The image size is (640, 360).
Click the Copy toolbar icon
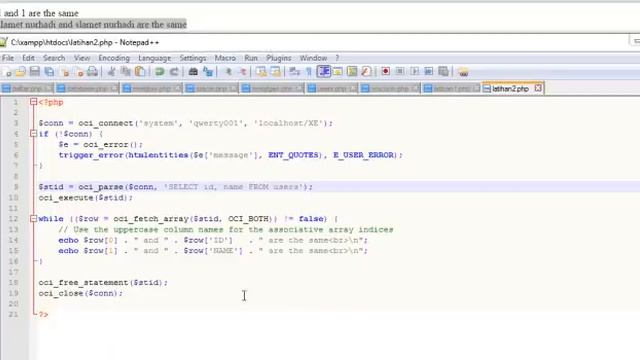[x=126, y=72]
